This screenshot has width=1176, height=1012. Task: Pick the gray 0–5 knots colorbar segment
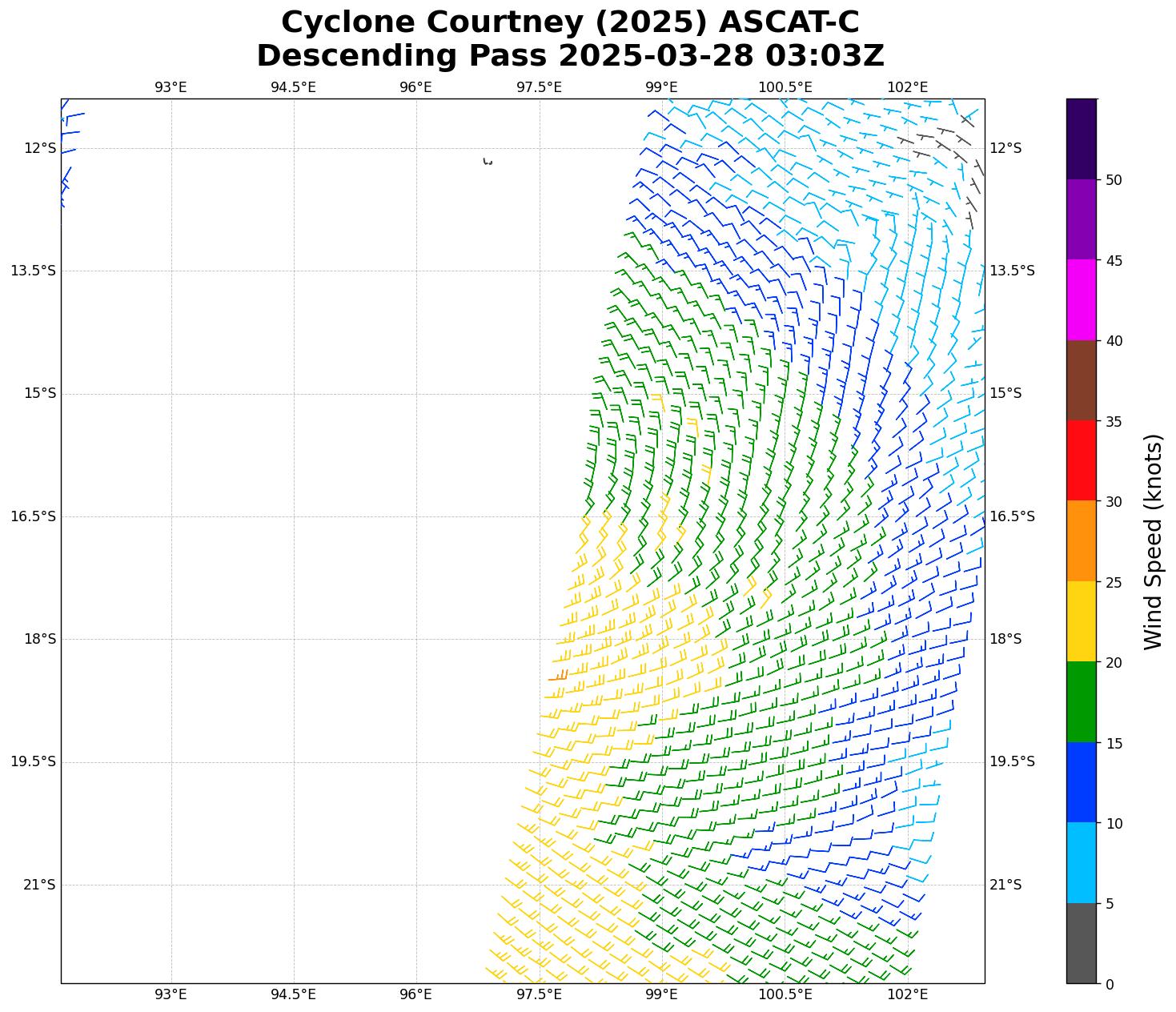[1081, 943]
